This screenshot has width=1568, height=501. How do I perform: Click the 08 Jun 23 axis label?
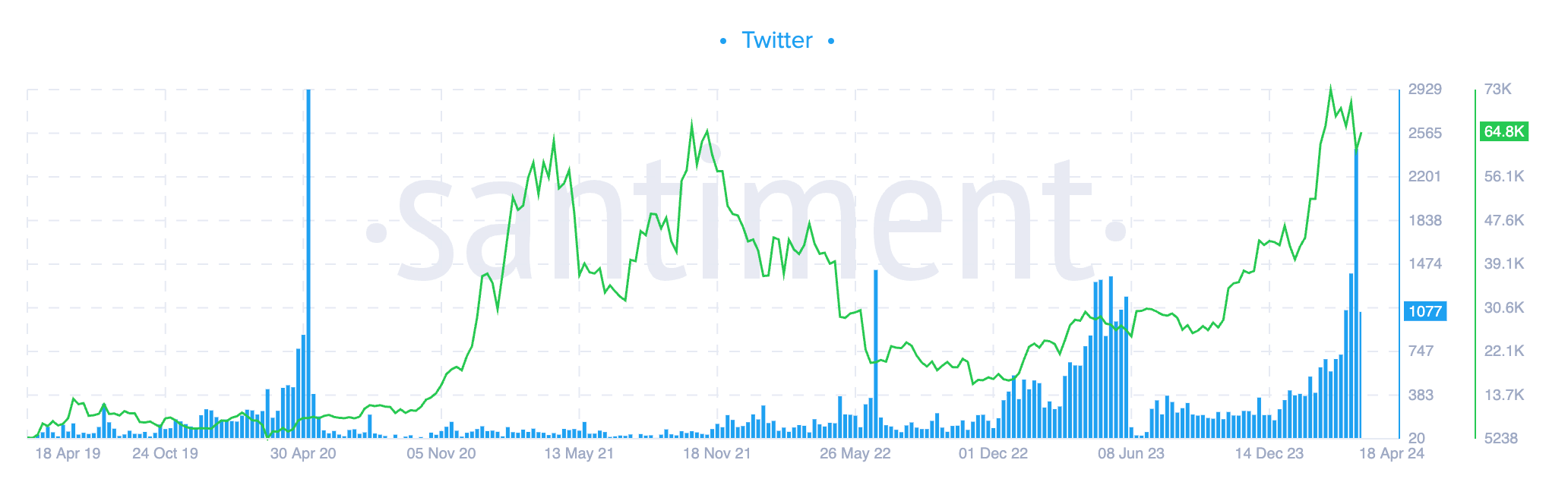pos(1130,454)
